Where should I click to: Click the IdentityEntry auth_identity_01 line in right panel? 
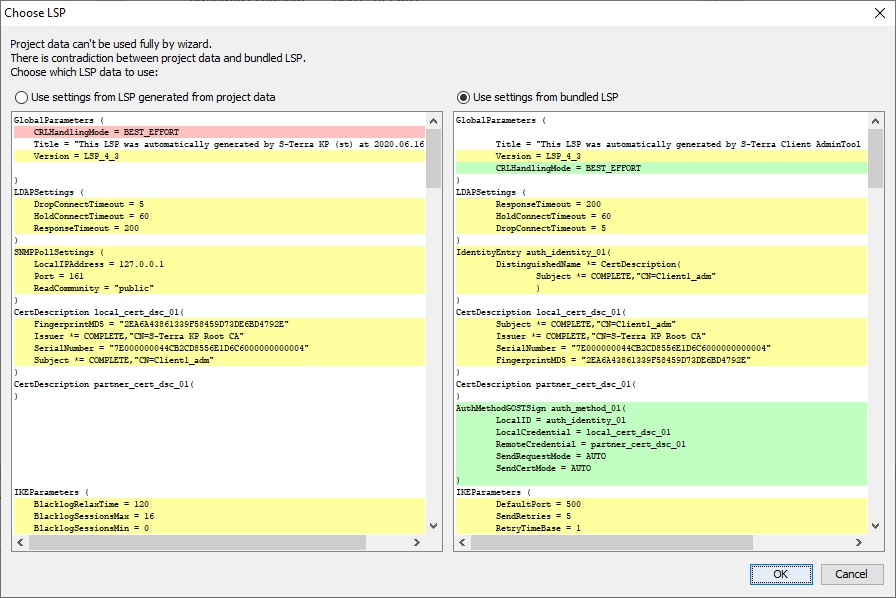click(x=532, y=252)
